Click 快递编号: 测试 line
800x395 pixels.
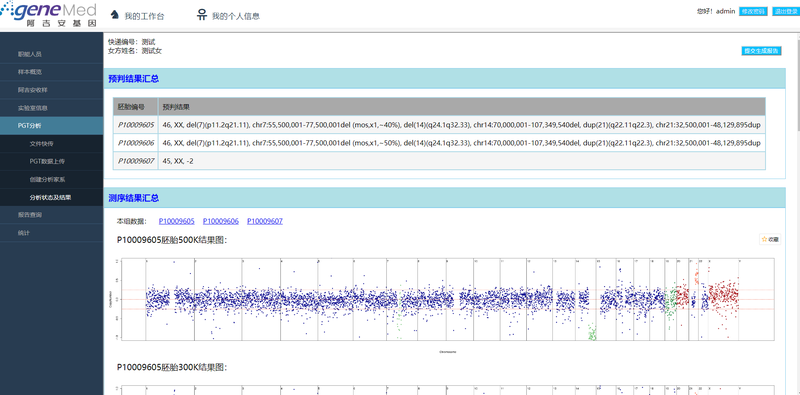coord(132,42)
